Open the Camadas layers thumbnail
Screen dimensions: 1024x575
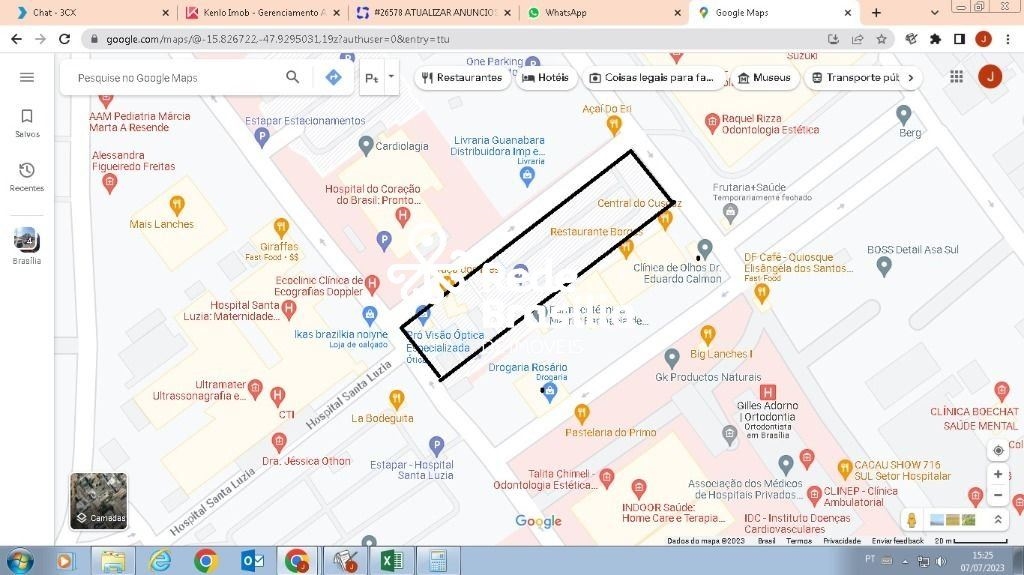coord(99,501)
